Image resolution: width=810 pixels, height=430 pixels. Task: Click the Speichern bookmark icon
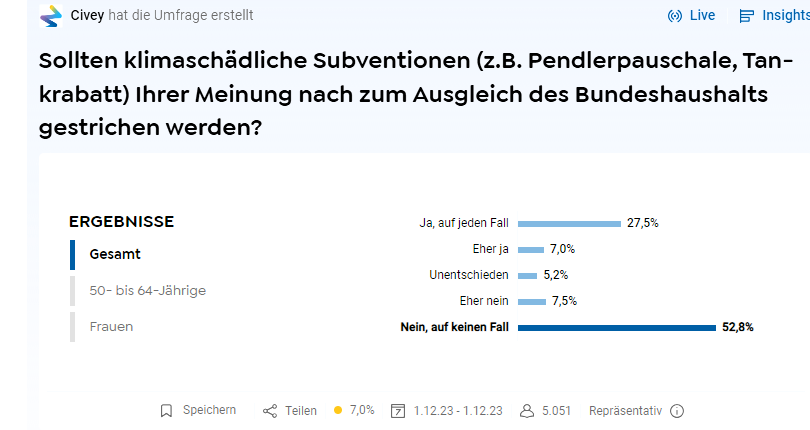(x=167, y=411)
